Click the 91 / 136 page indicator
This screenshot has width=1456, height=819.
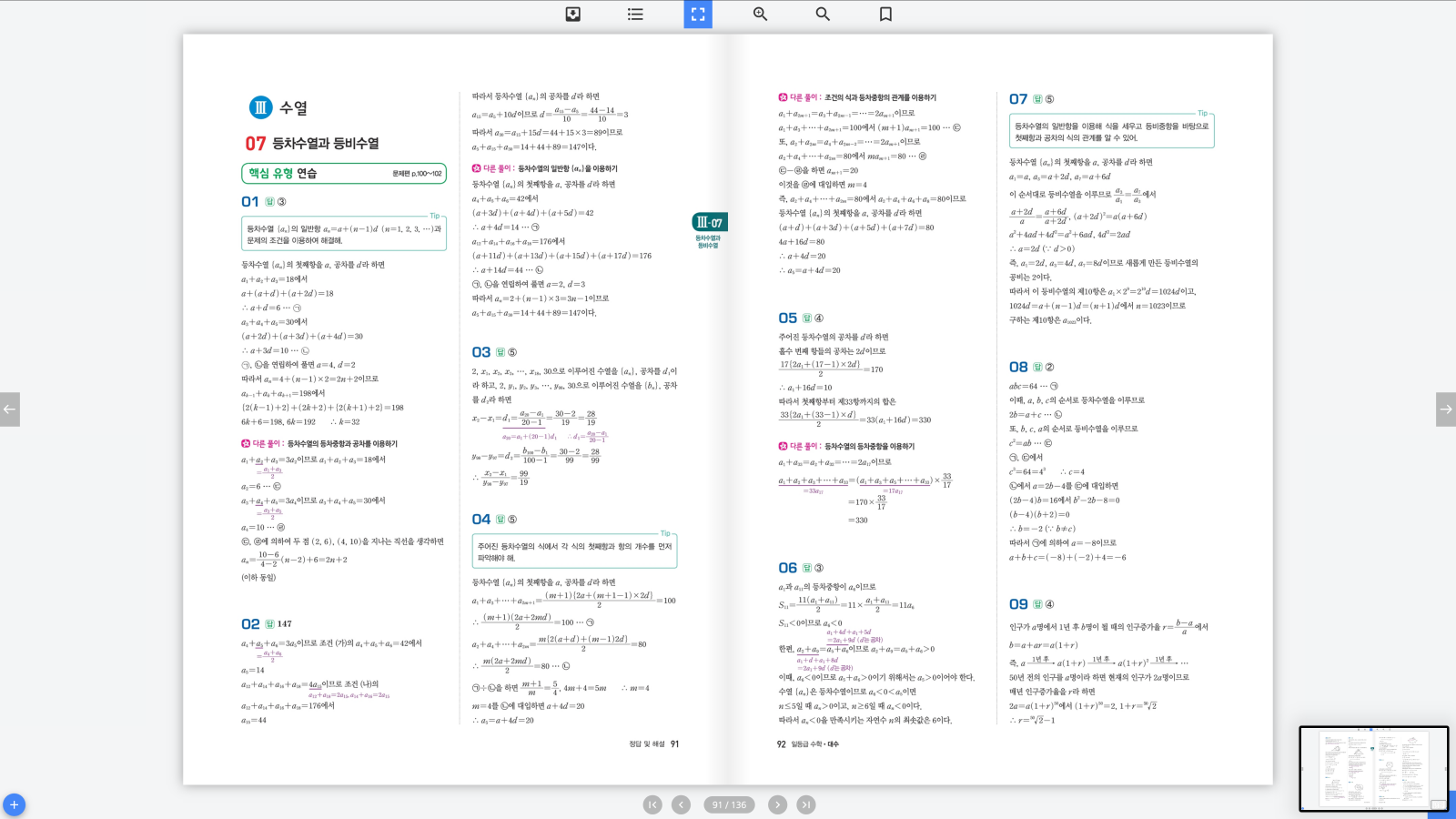coord(729,804)
